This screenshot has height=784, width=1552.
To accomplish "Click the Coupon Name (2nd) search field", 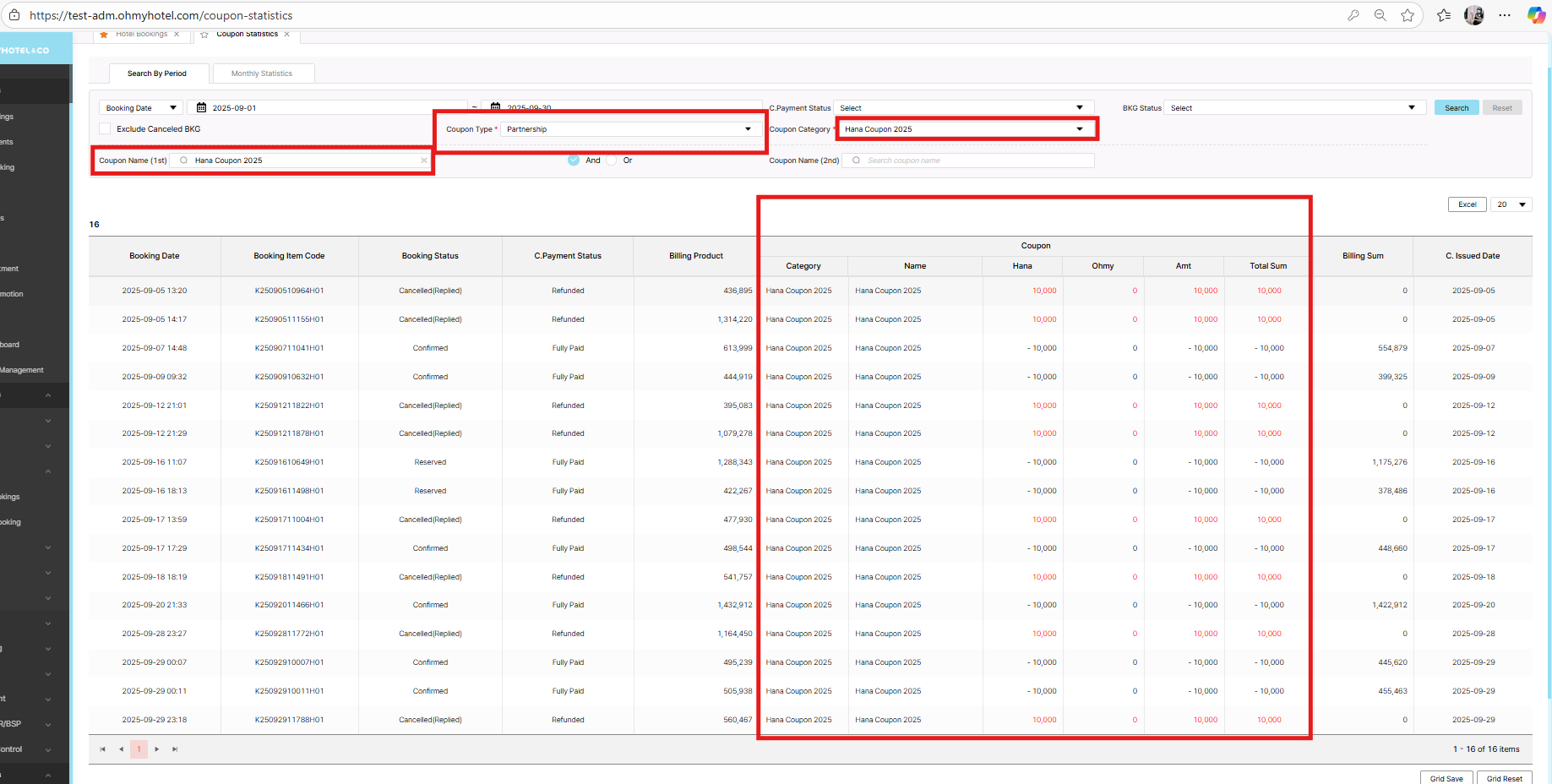I will coord(972,161).
